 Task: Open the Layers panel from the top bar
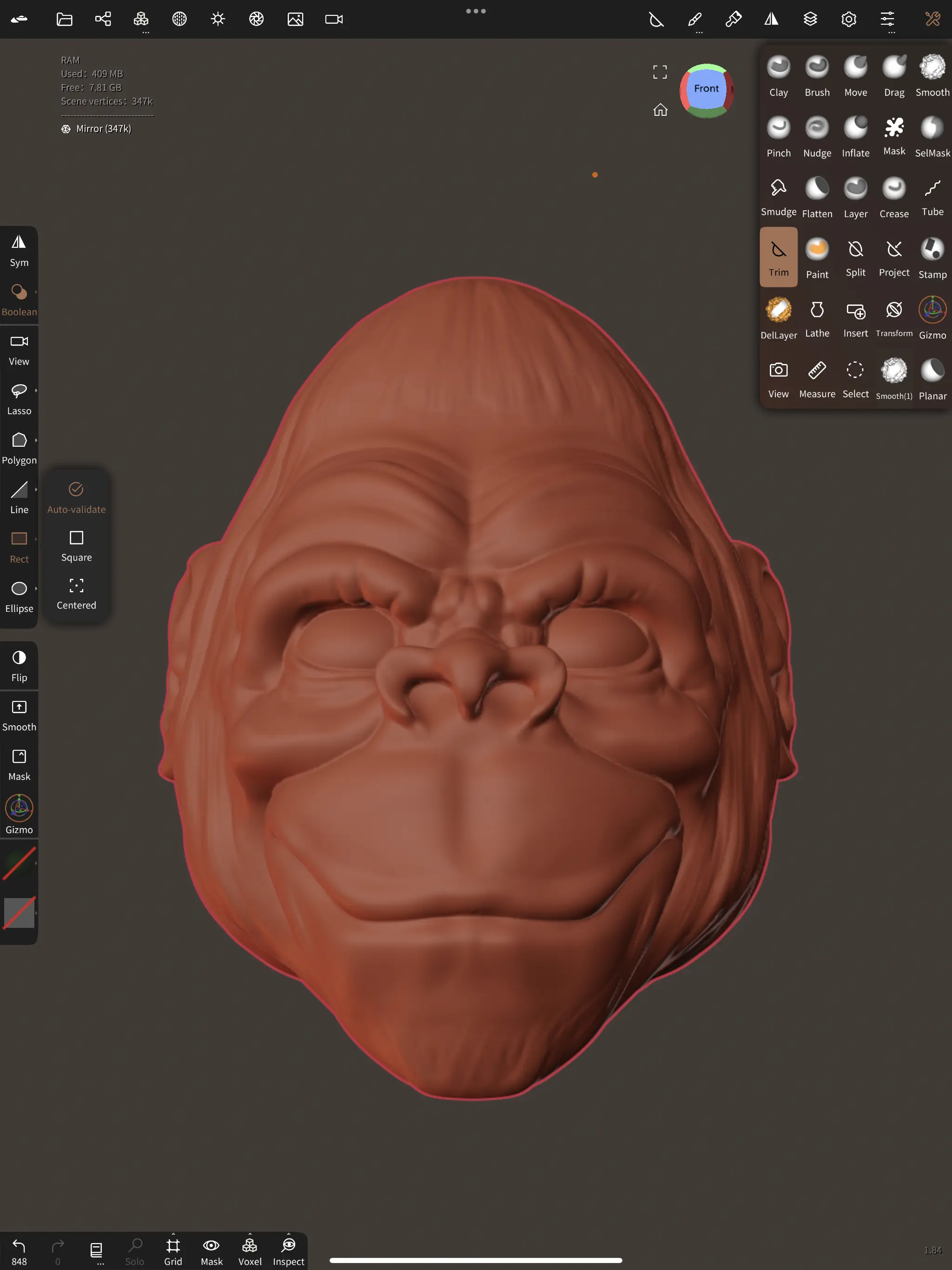point(810,19)
